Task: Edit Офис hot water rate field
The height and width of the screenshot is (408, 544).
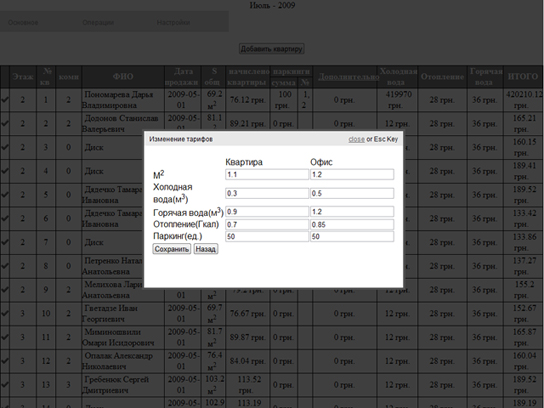Action: coord(352,212)
